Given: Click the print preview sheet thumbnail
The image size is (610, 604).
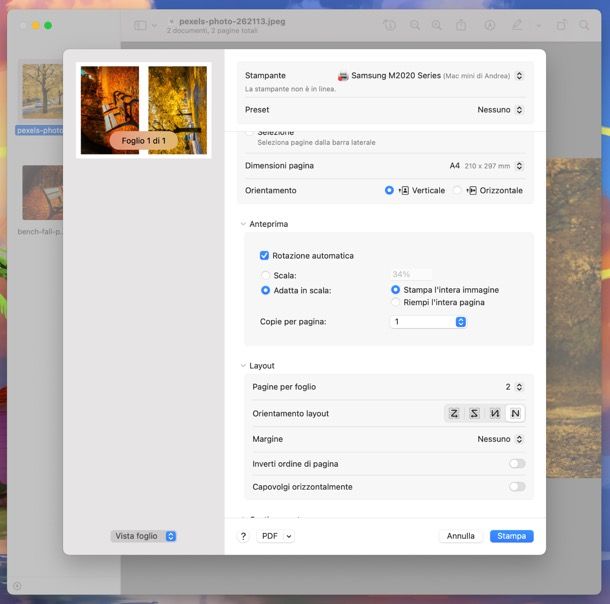Looking at the screenshot, I should point(144,110).
